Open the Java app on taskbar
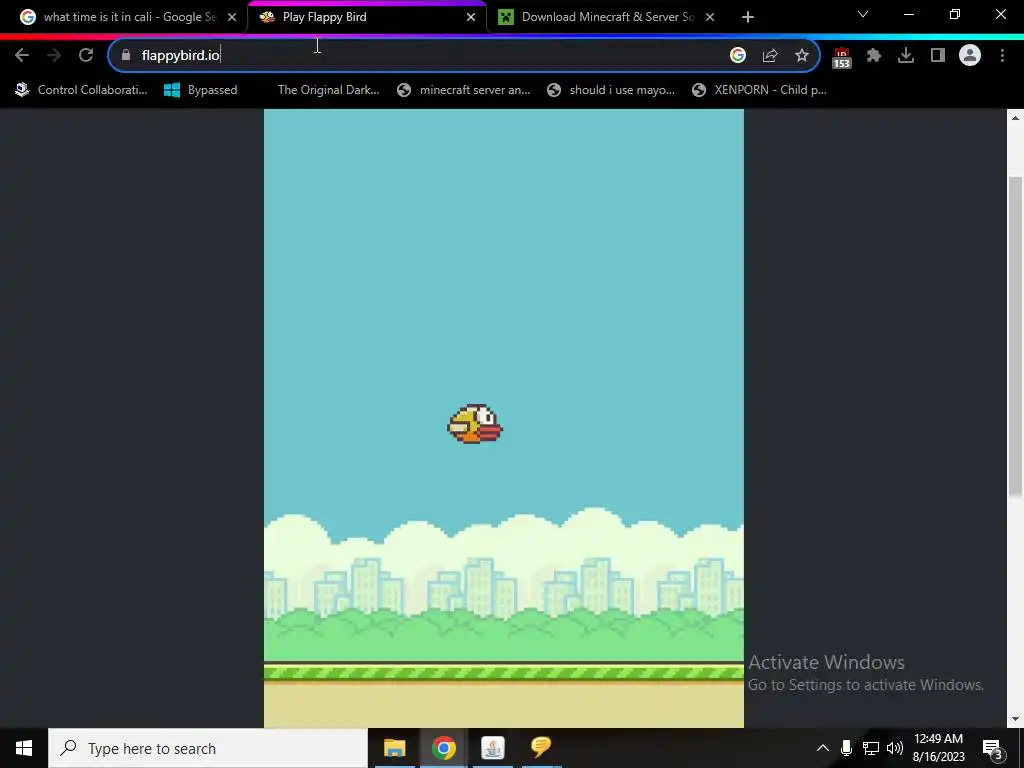 pyautogui.click(x=492, y=748)
